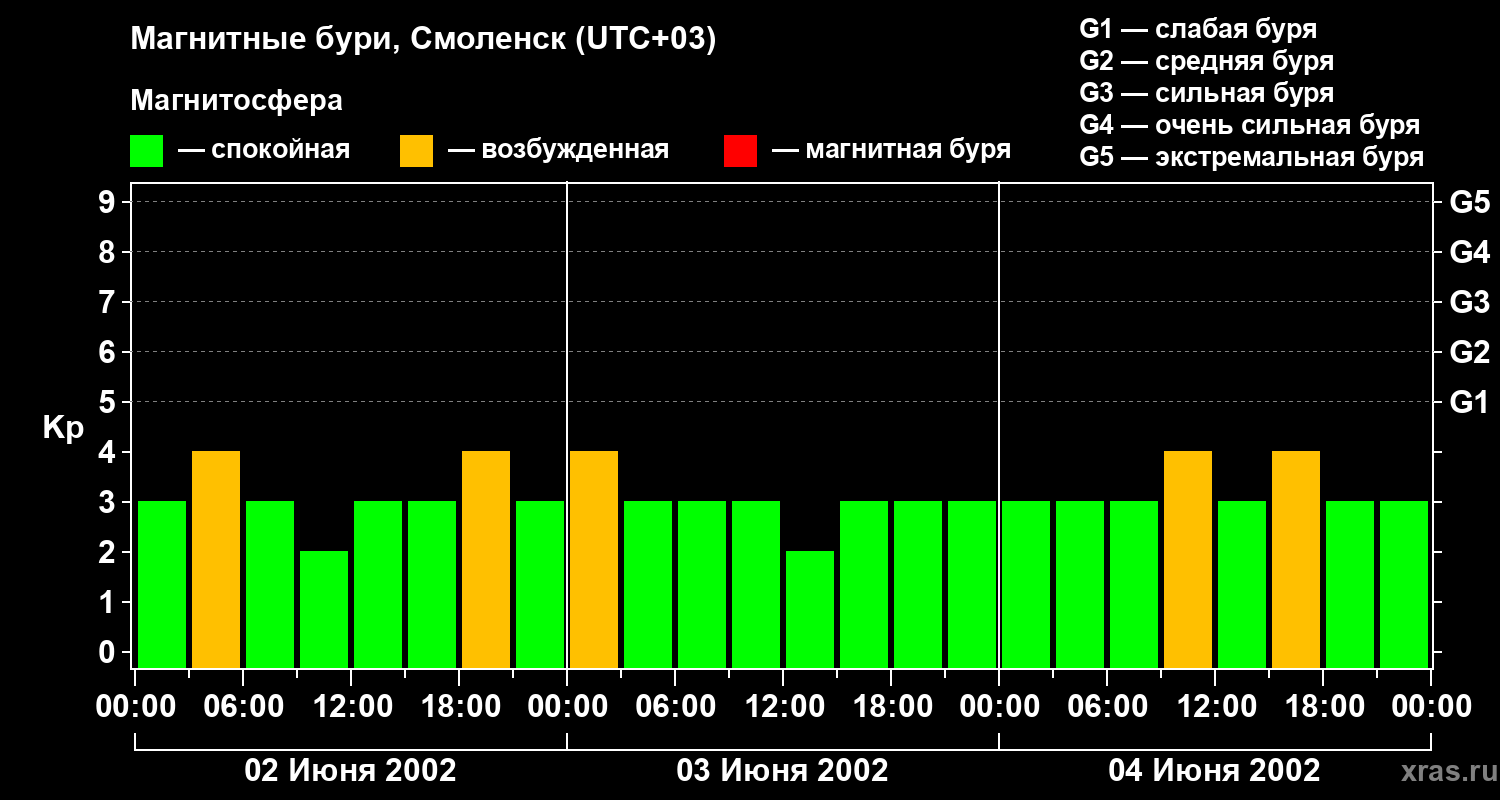
Task: Click the green спокойная legend swatch
Action: point(146,151)
